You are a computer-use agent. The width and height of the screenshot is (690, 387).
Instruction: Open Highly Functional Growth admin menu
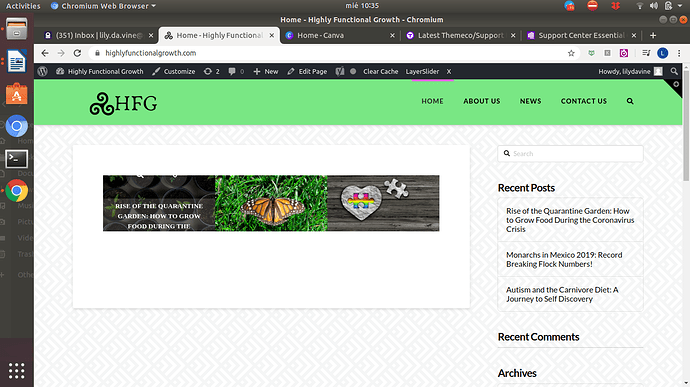100,71
